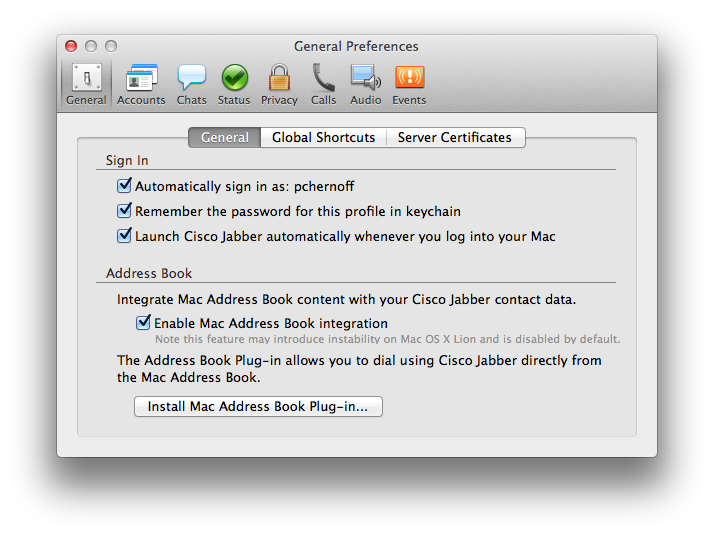Viewport: 714px width, 536px height.
Task: Click the Address Book section heading
Action: [x=149, y=273]
